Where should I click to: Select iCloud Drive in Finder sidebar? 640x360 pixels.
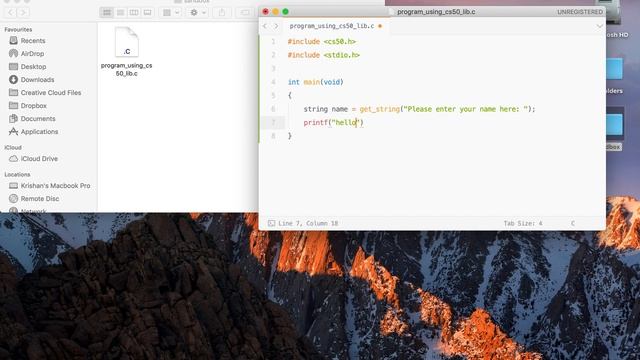(39, 159)
